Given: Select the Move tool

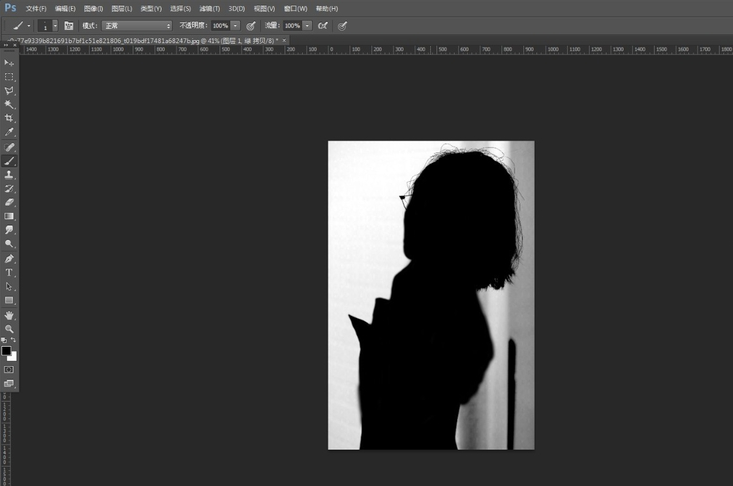Looking at the screenshot, I should pyautogui.click(x=10, y=62).
